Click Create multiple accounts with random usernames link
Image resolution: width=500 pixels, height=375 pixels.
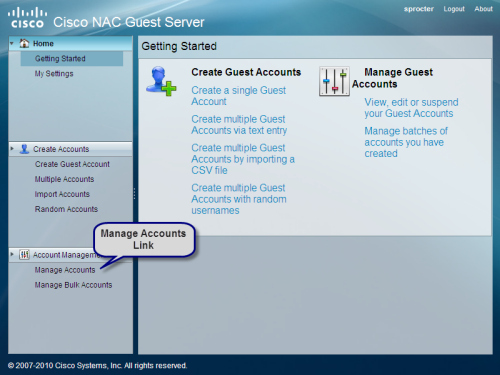pyautogui.click(x=239, y=199)
